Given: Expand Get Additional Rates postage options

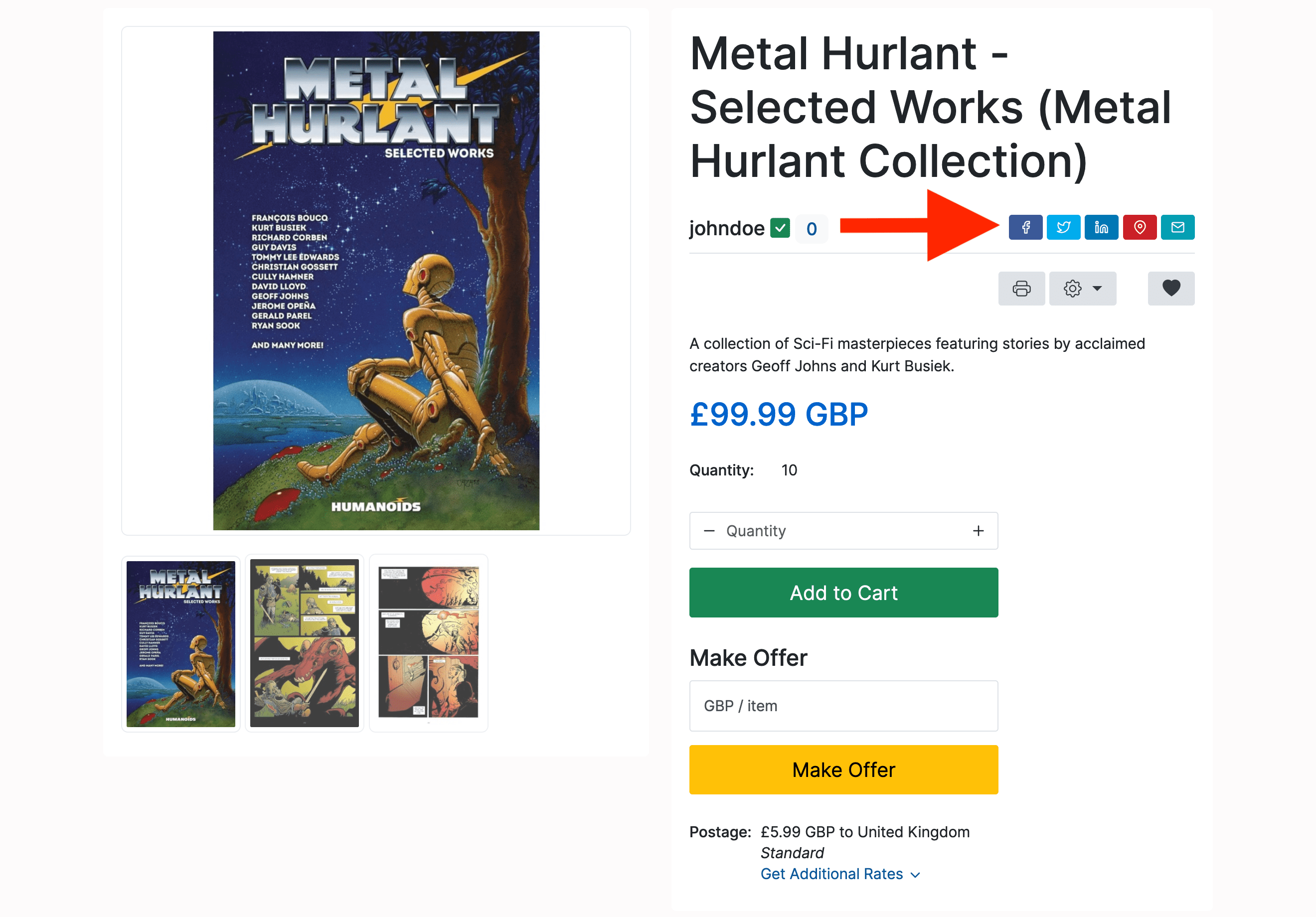Looking at the screenshot, I should (839, 874).
